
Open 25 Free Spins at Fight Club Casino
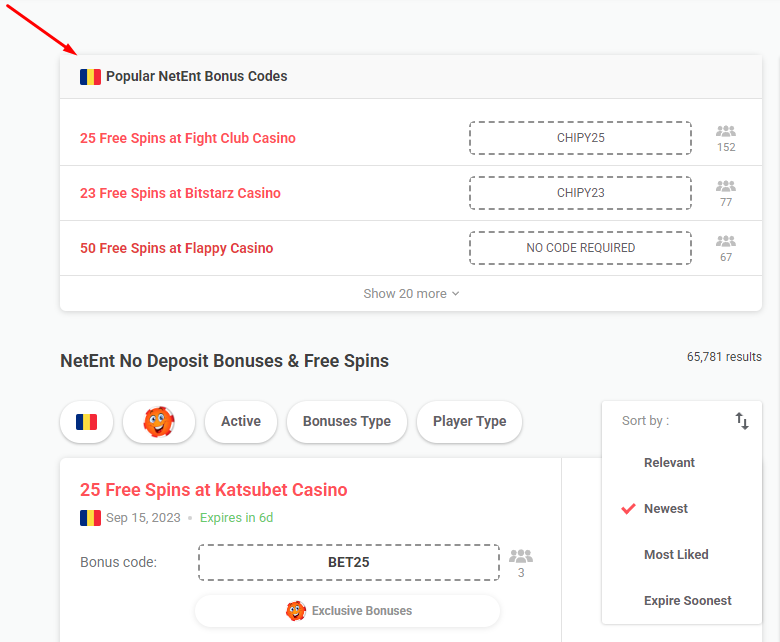(188, 139)
